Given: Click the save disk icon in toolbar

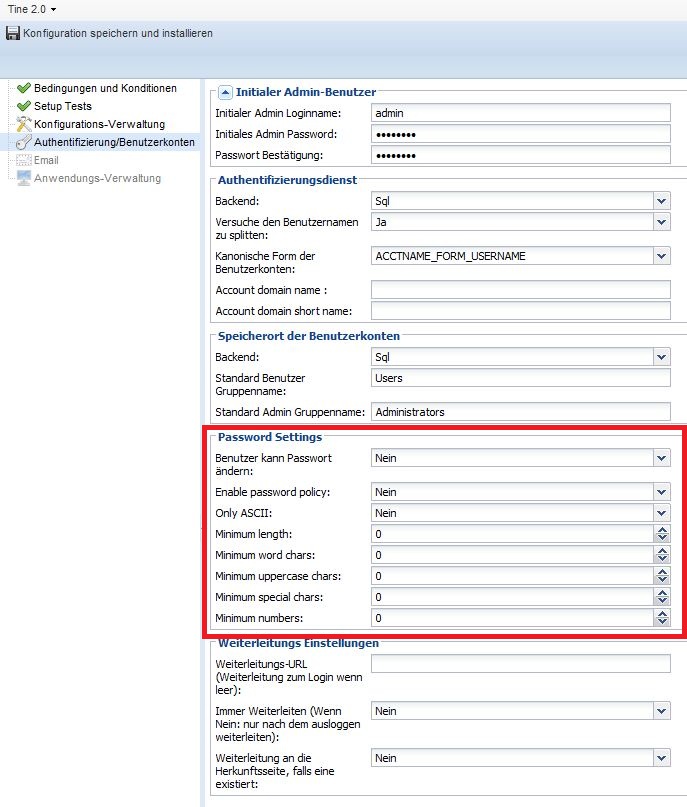Looking at the screenshot, I should [x=13, y=33].
